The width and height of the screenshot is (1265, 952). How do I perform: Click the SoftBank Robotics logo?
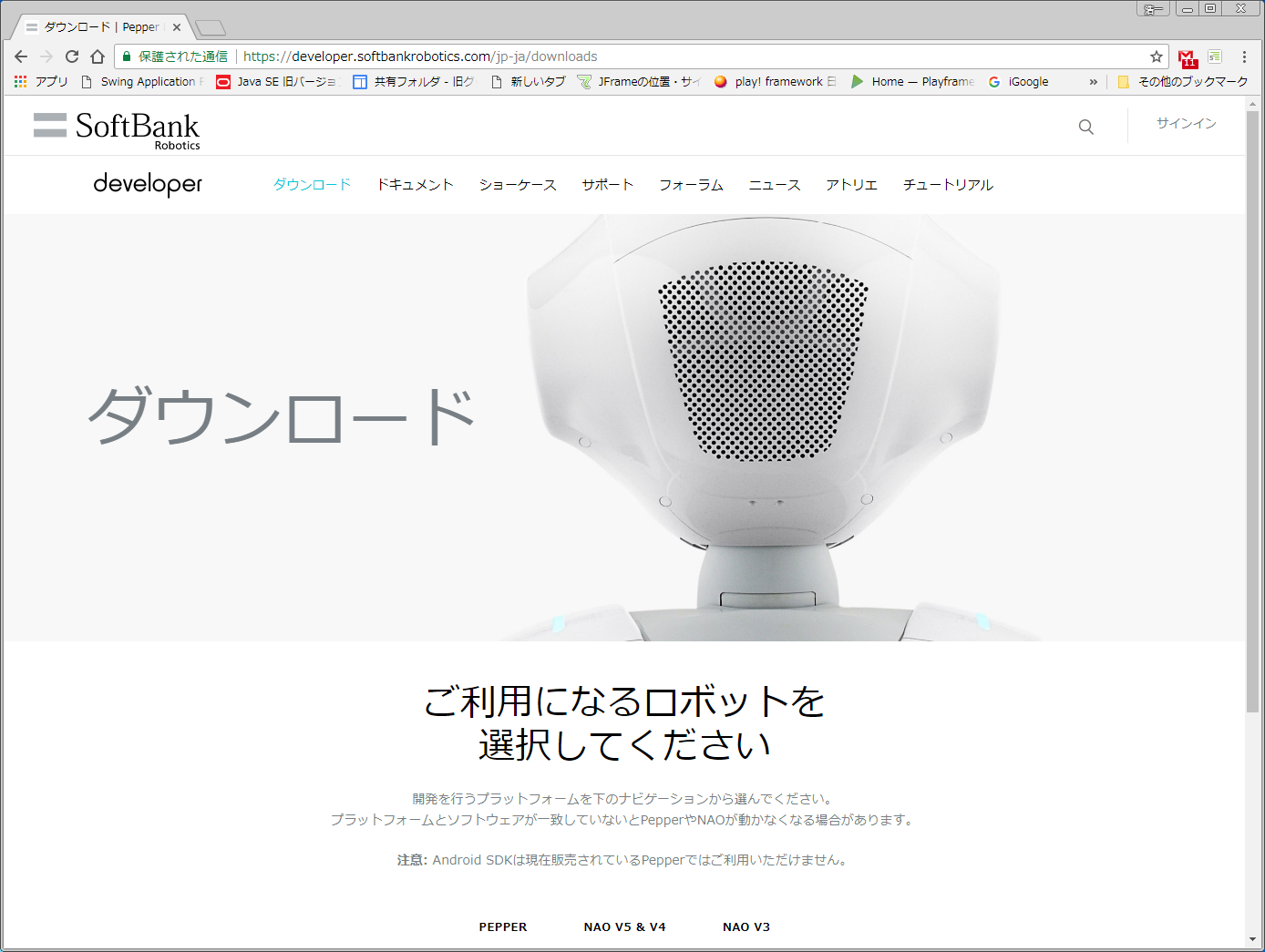click(x=117, y=129)
